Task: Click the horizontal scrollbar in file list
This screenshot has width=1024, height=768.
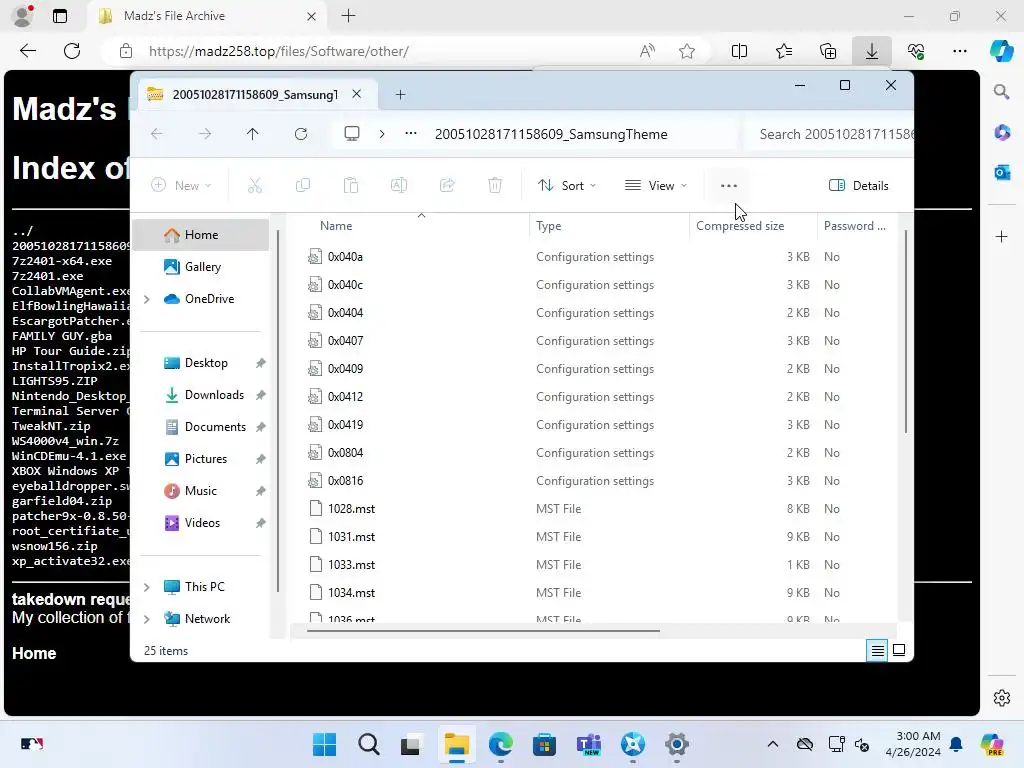Action: tap(483, 631)
